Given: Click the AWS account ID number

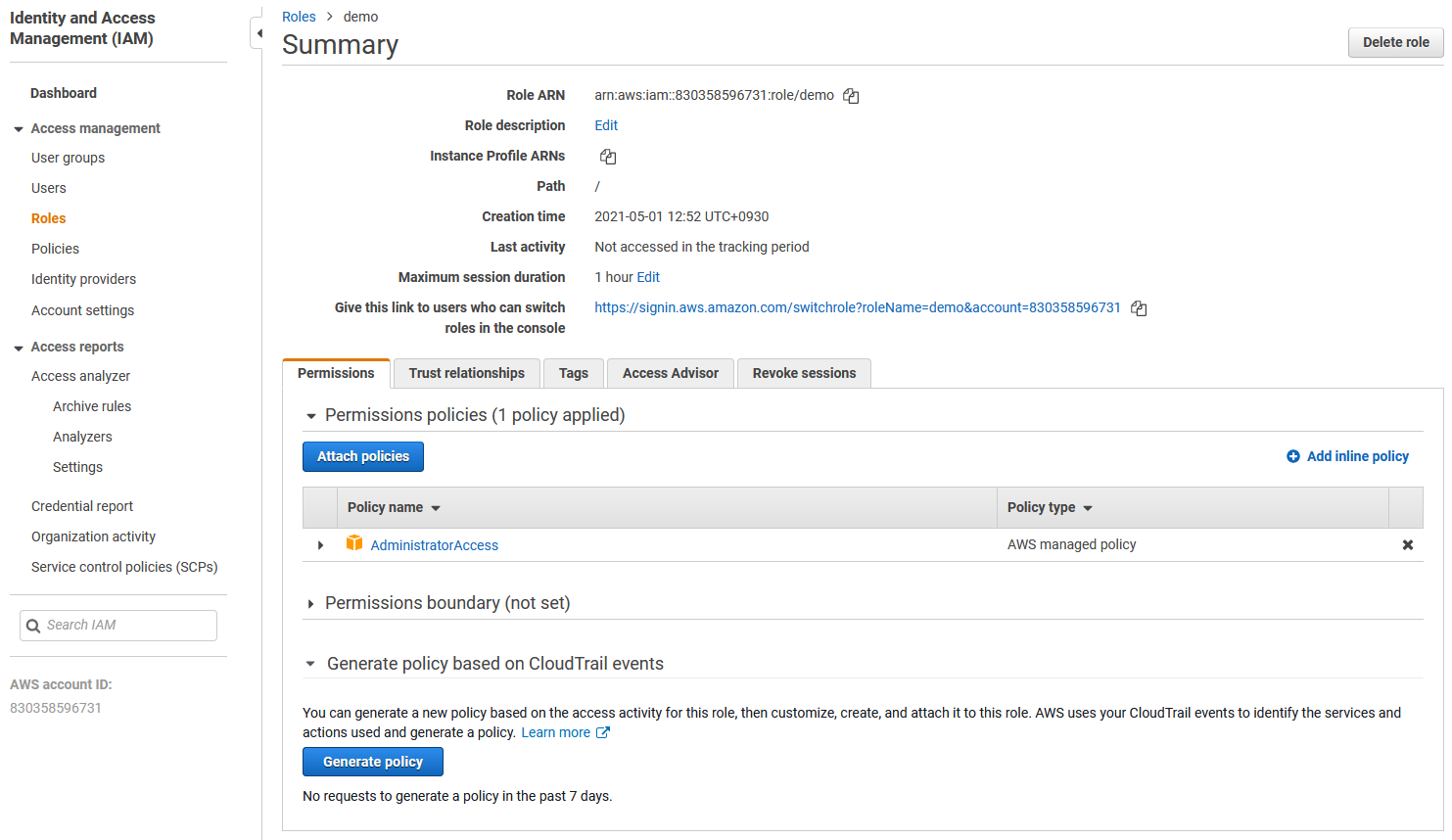Looking at the screenshot, I should [x=56, y=708].
